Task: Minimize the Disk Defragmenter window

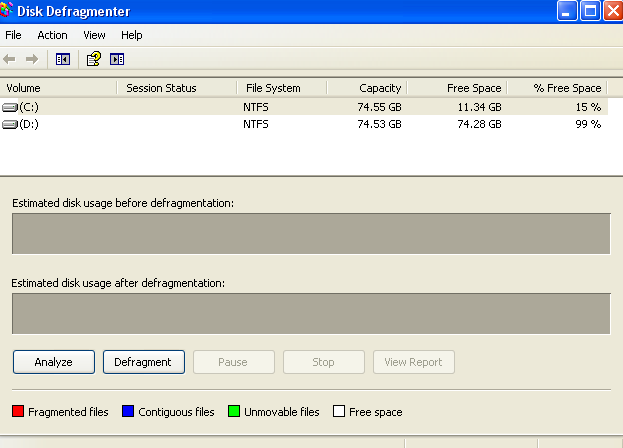Action: pos(567,10)
